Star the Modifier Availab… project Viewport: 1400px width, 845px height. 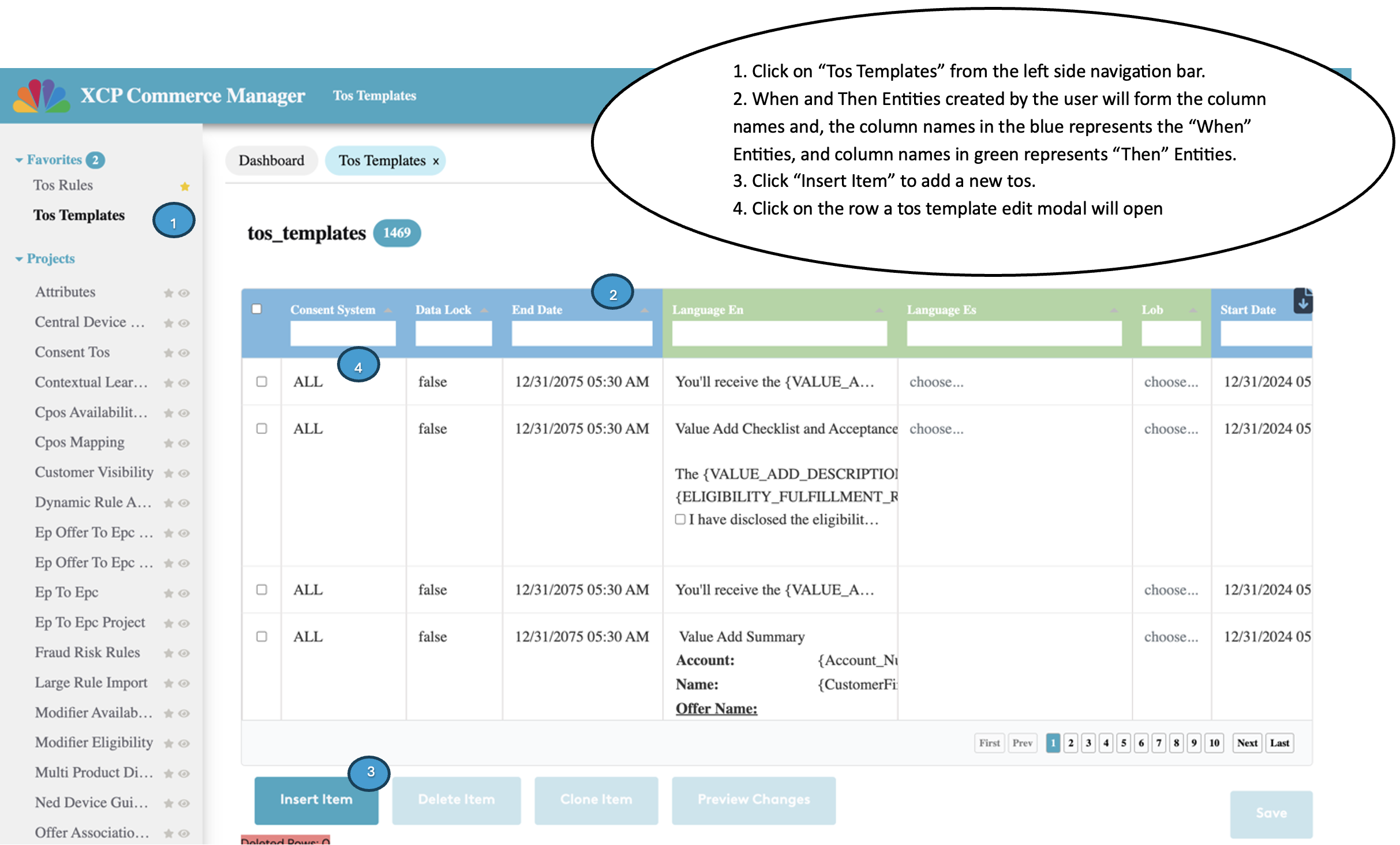169,713
